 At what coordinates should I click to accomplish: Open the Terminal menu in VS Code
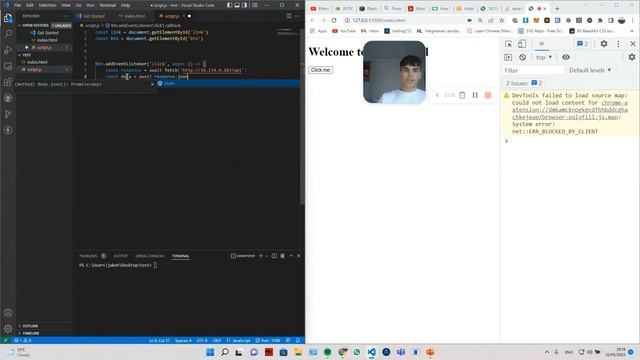[107, 5]
